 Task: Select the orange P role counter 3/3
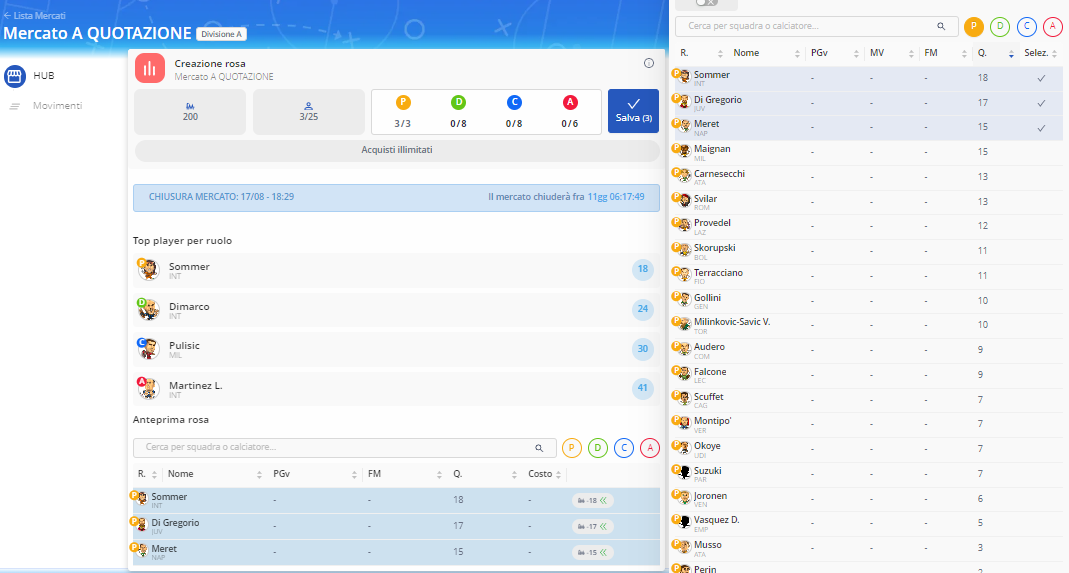click(403, 112)
